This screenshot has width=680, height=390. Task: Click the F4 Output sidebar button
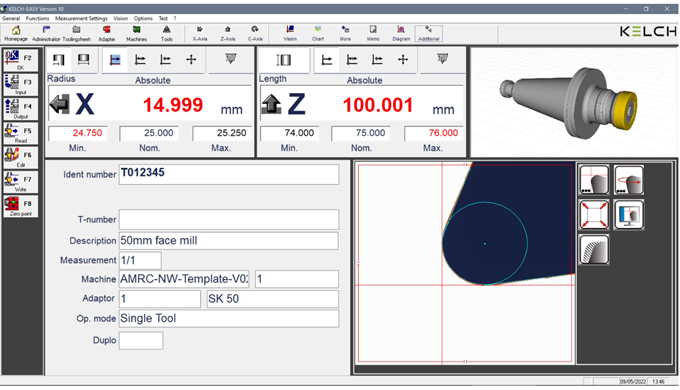pos(20,108)
